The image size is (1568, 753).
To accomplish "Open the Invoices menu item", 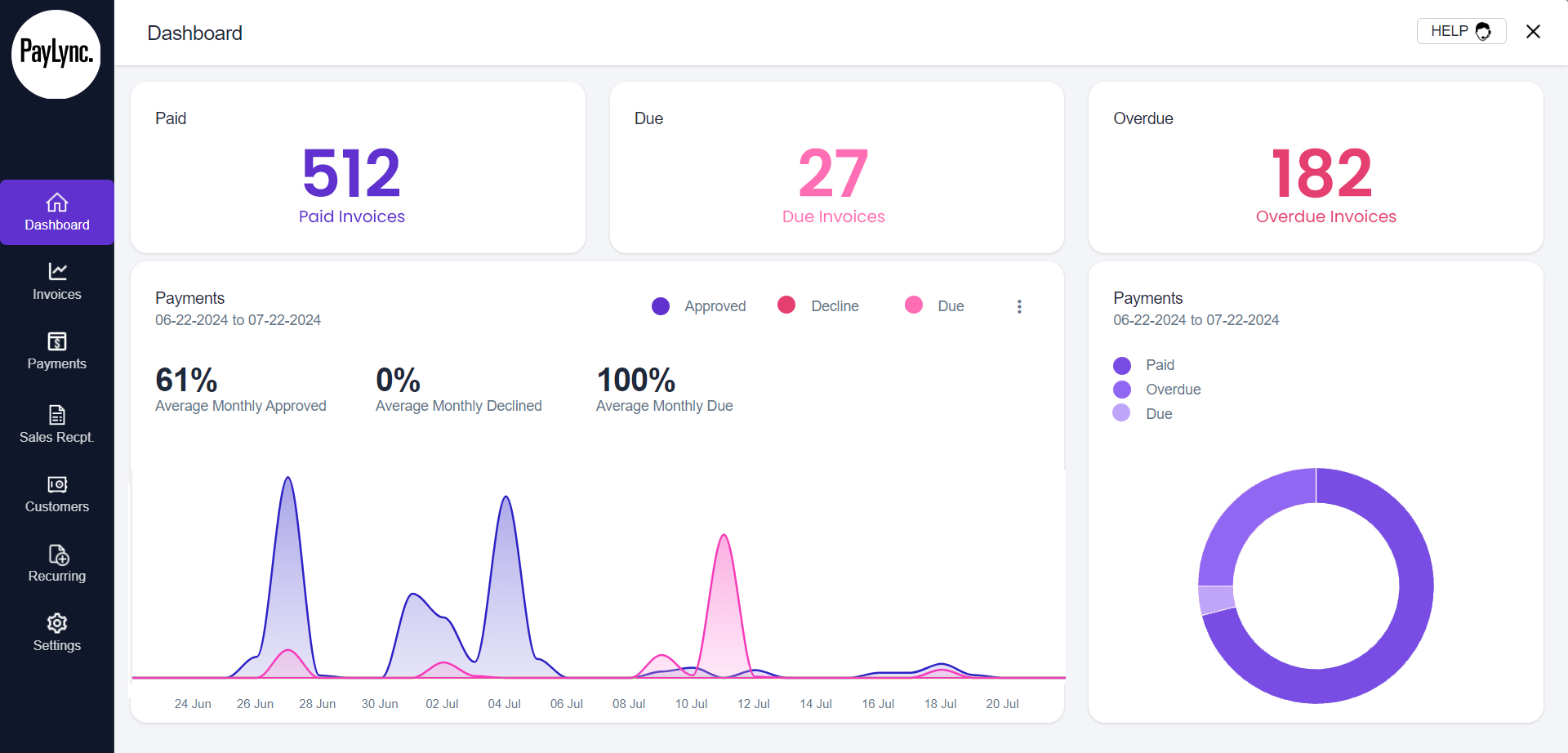I will pyautogui.click(x=56, y=280).
